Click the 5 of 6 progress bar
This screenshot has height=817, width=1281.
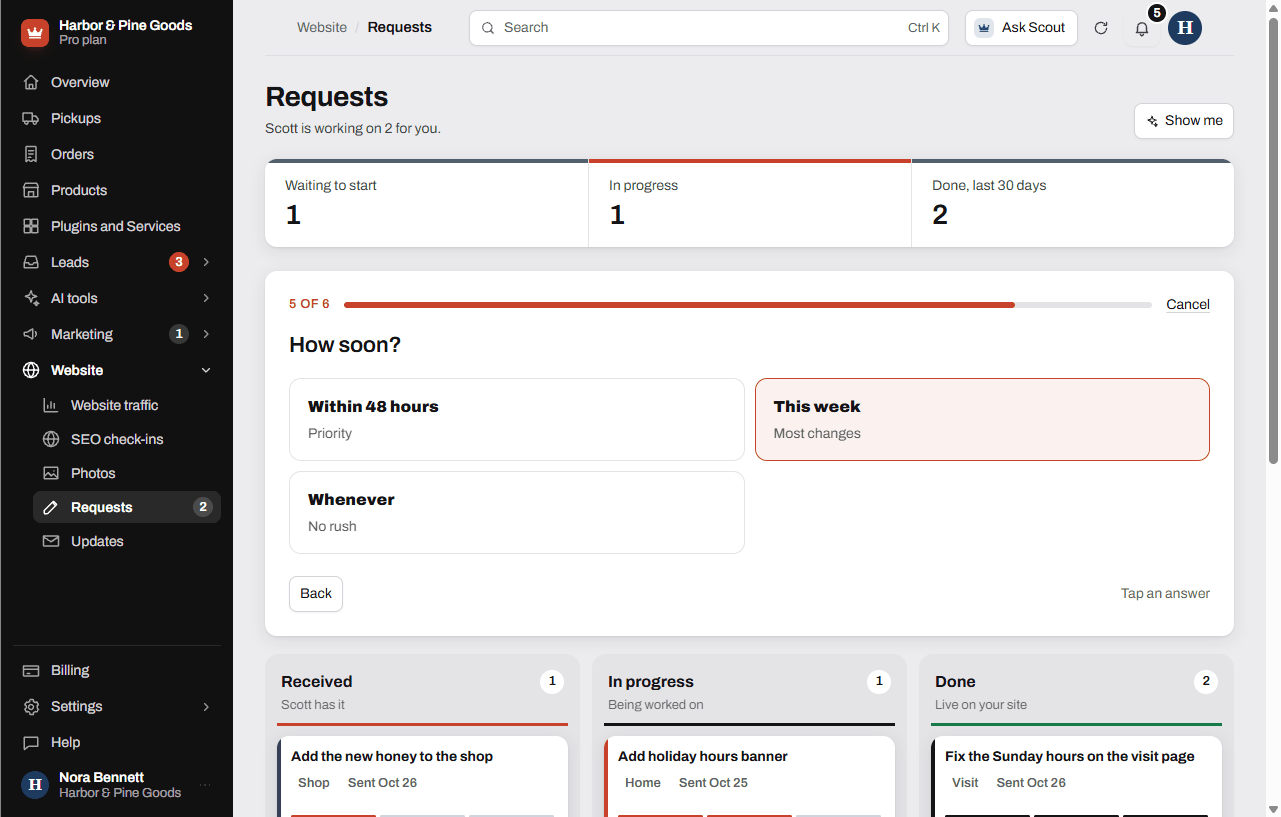tap(747, 305)
